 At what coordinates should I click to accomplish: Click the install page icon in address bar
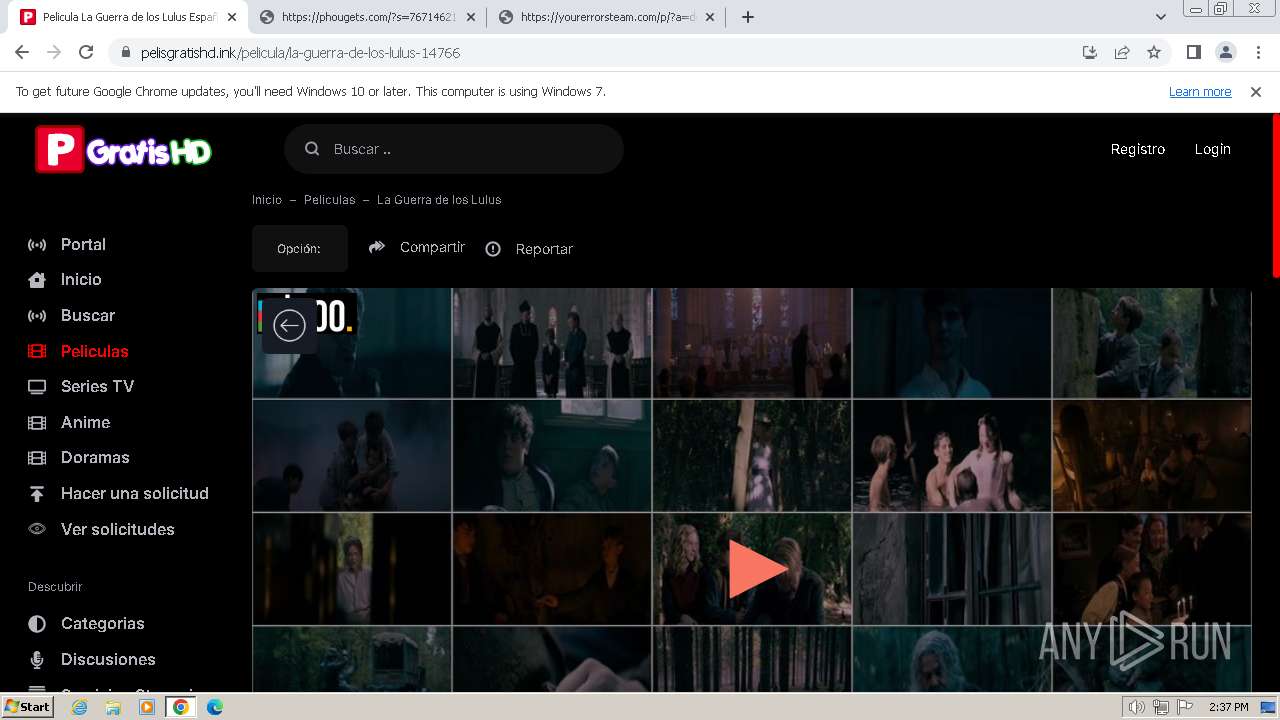coord(1090,52)
